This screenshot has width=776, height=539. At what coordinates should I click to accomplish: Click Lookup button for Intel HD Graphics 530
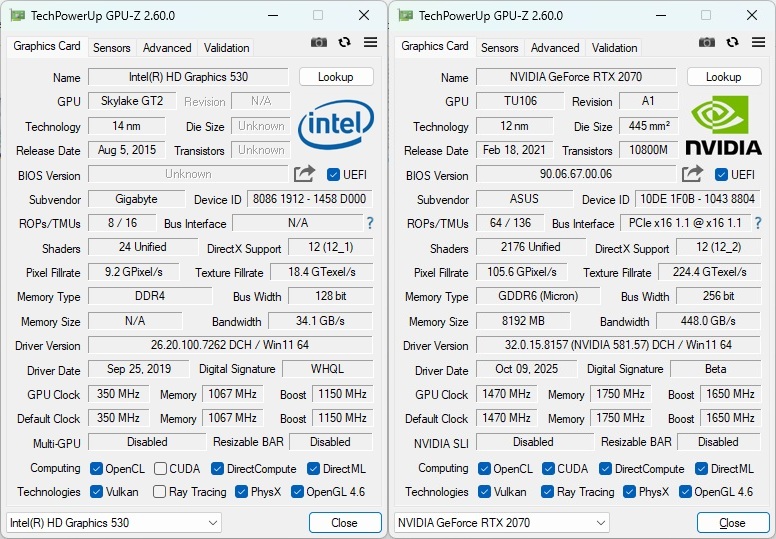pos(336,77)
